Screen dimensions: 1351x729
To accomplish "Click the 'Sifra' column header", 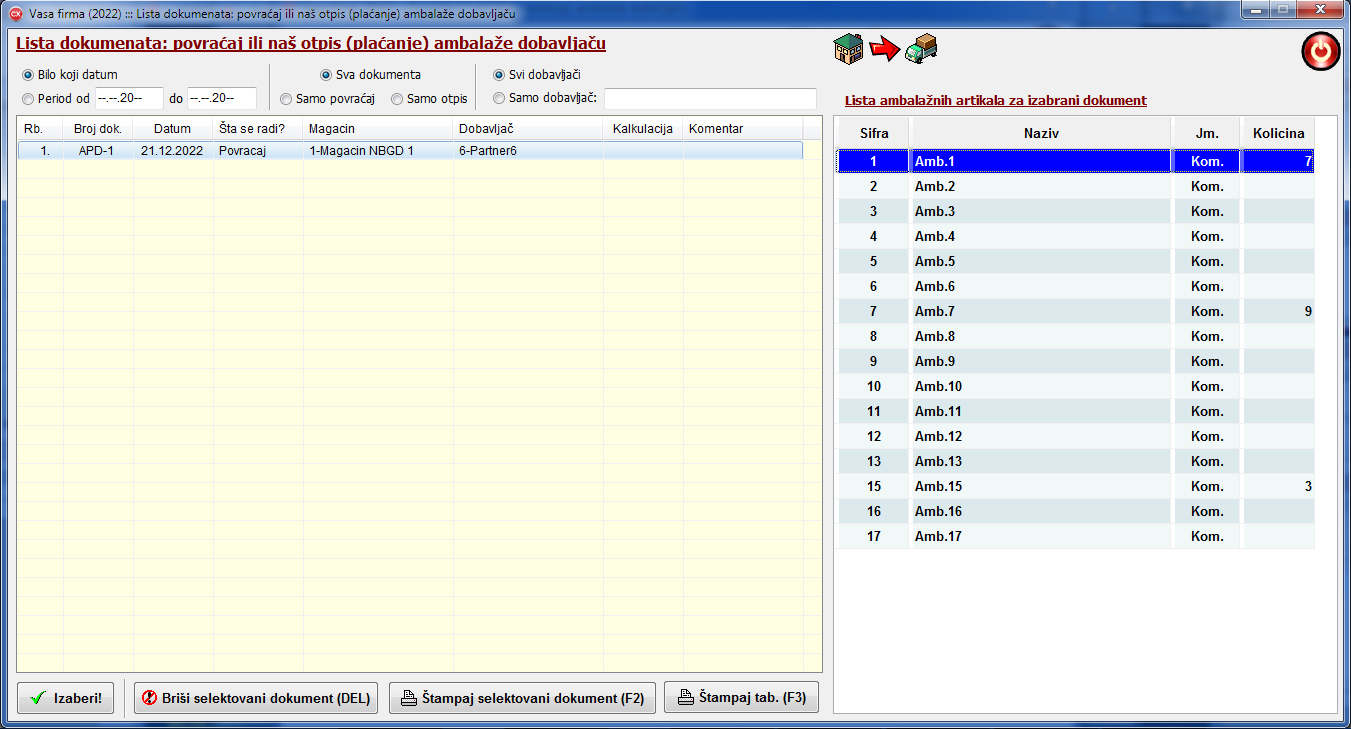I will (x=874, y=133).
